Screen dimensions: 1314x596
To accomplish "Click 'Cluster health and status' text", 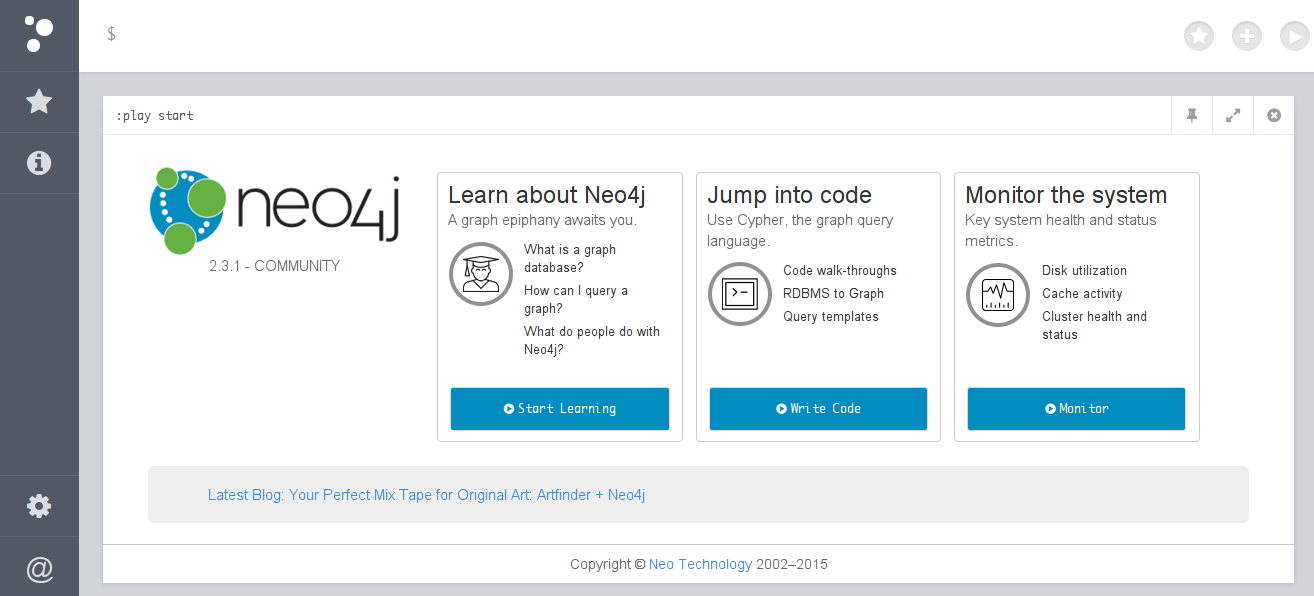I will pos(1094,325).
